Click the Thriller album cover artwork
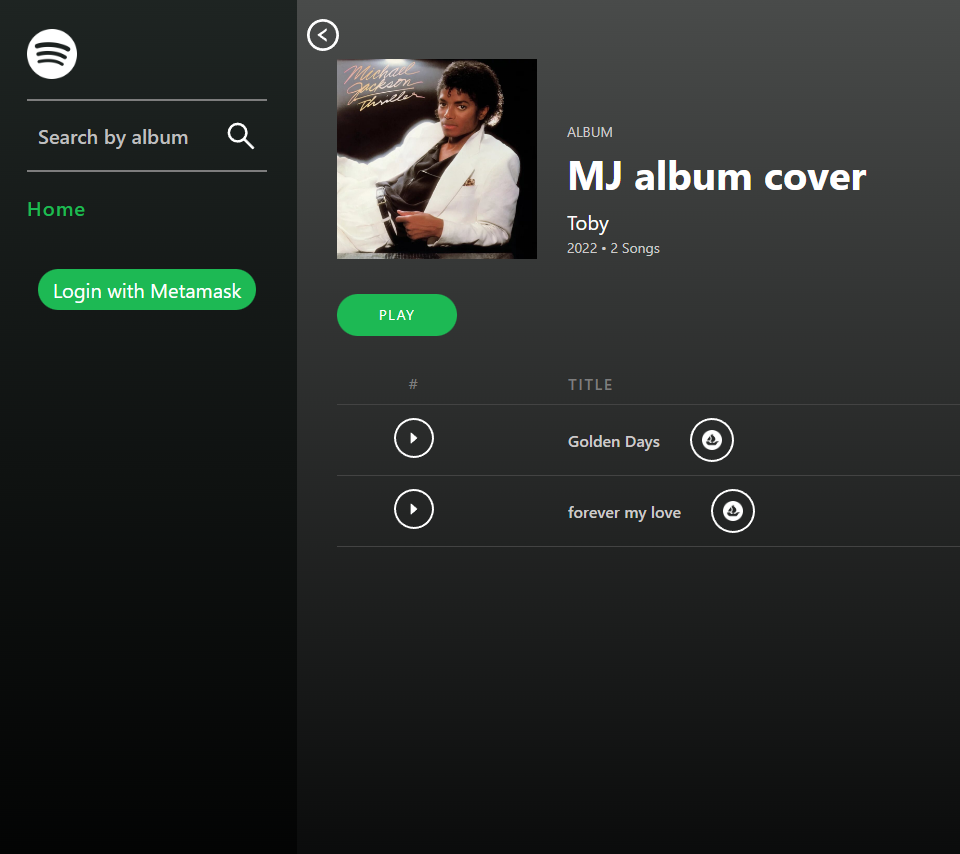The height and width of the screenshot is (854, 960). [437, 158]
